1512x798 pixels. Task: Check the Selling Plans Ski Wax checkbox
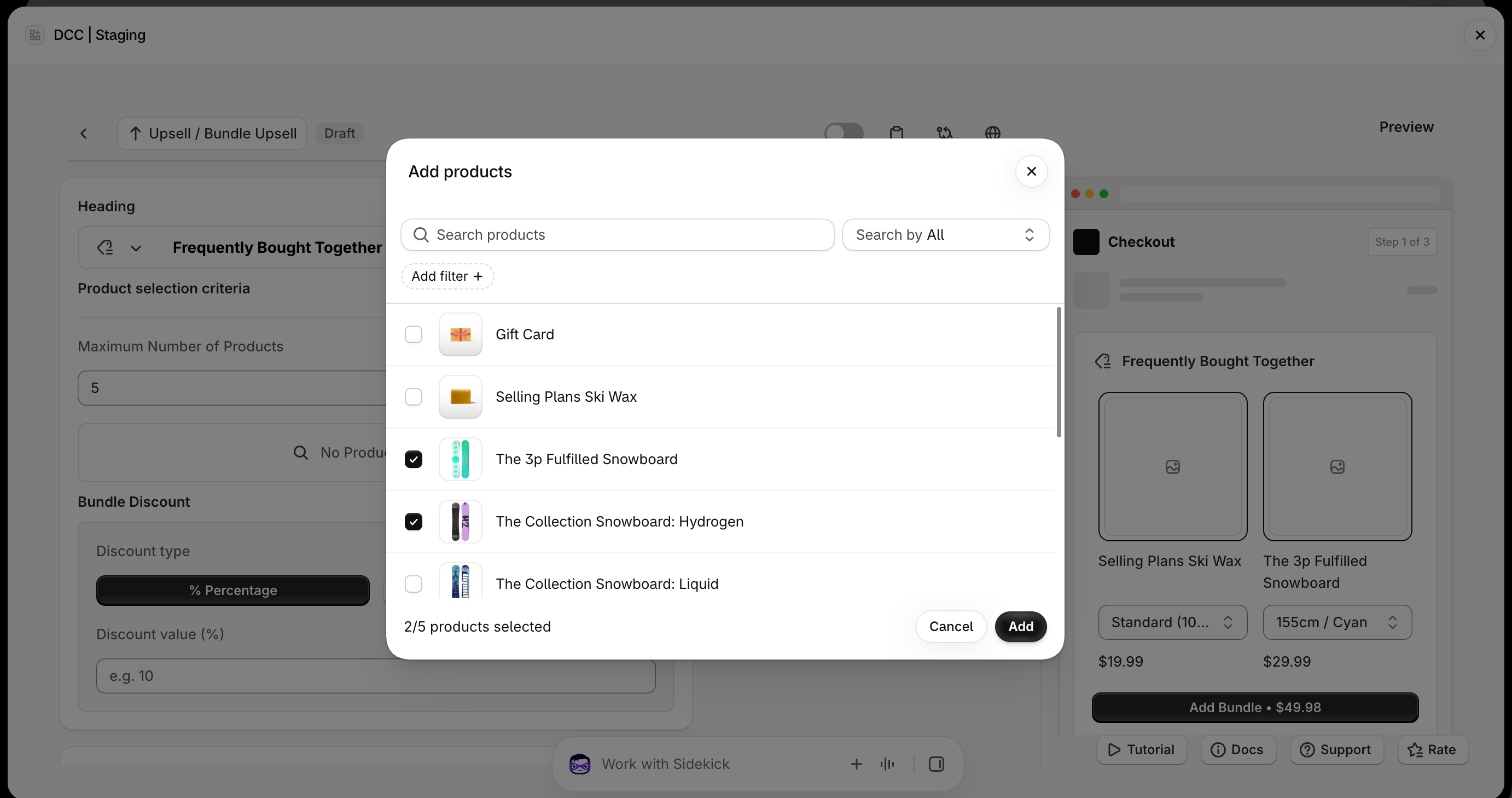pyautogui.click(x=413, y=397)
